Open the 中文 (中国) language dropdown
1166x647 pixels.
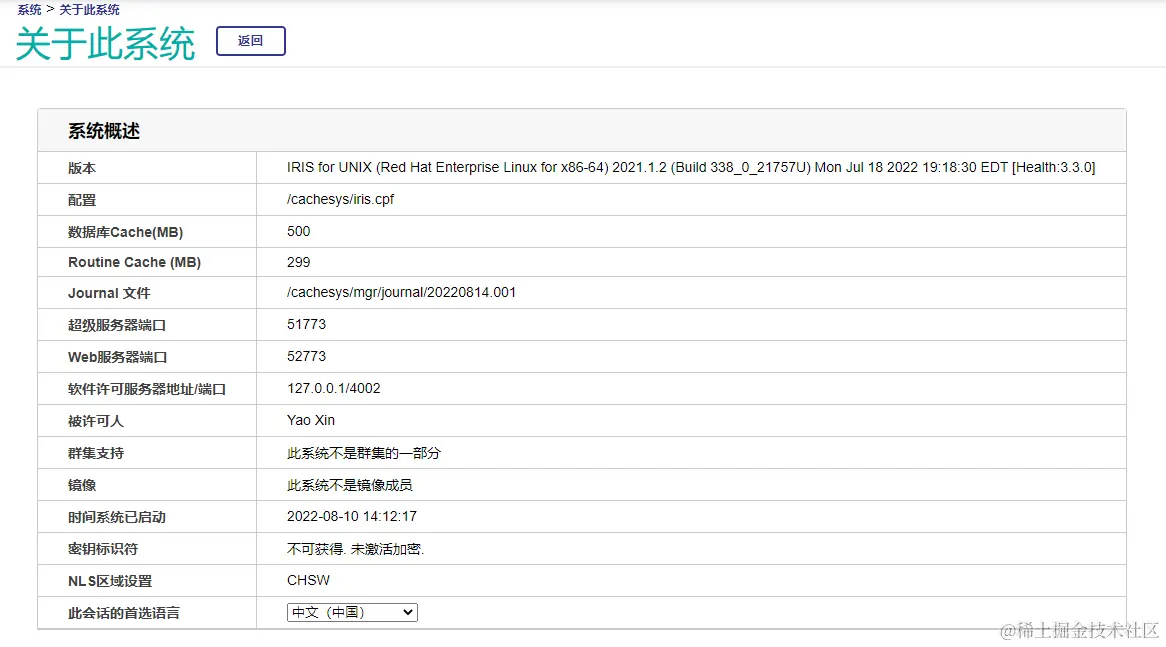click(x=352, y=612)
